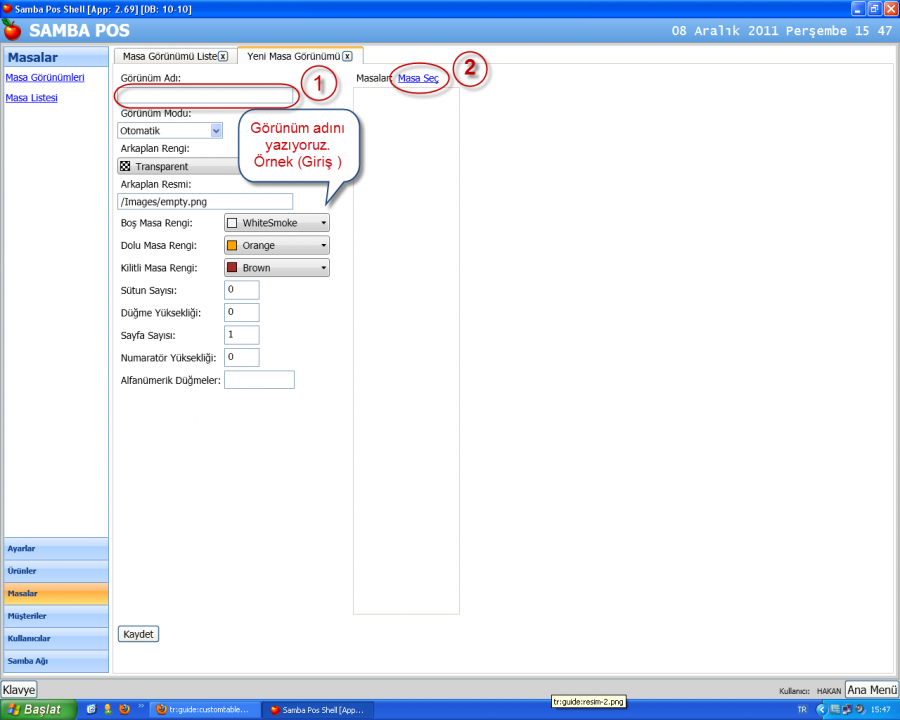Activate Samba Pos Shell taskbar button
Image resolution: width=900 pixels, height=720 pixels.
point(318,710)
